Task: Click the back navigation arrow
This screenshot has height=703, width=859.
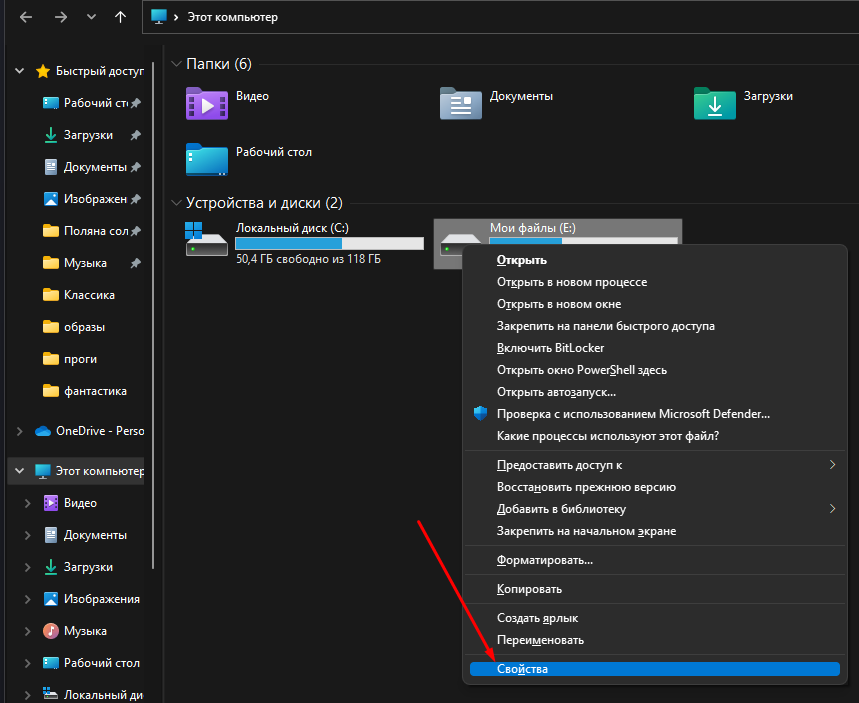Action: tap(25, 16)
